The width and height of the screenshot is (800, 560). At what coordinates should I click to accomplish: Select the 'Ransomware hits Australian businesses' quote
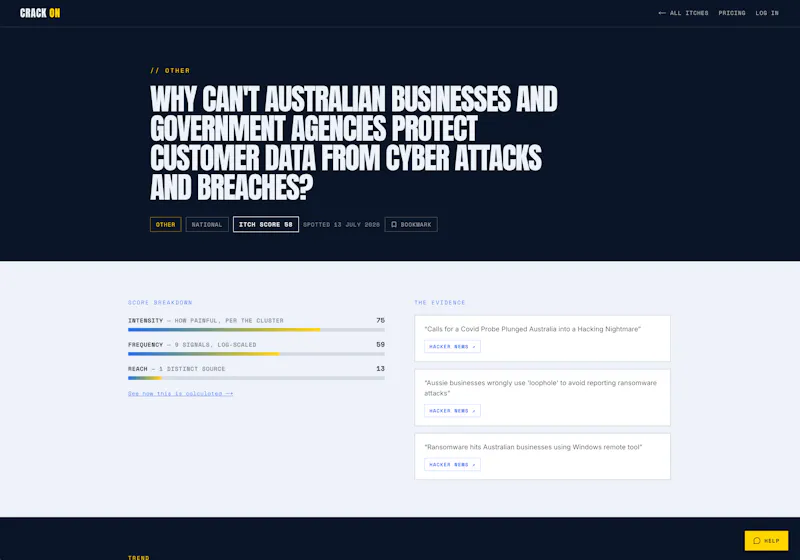click(x=533, y=447)
